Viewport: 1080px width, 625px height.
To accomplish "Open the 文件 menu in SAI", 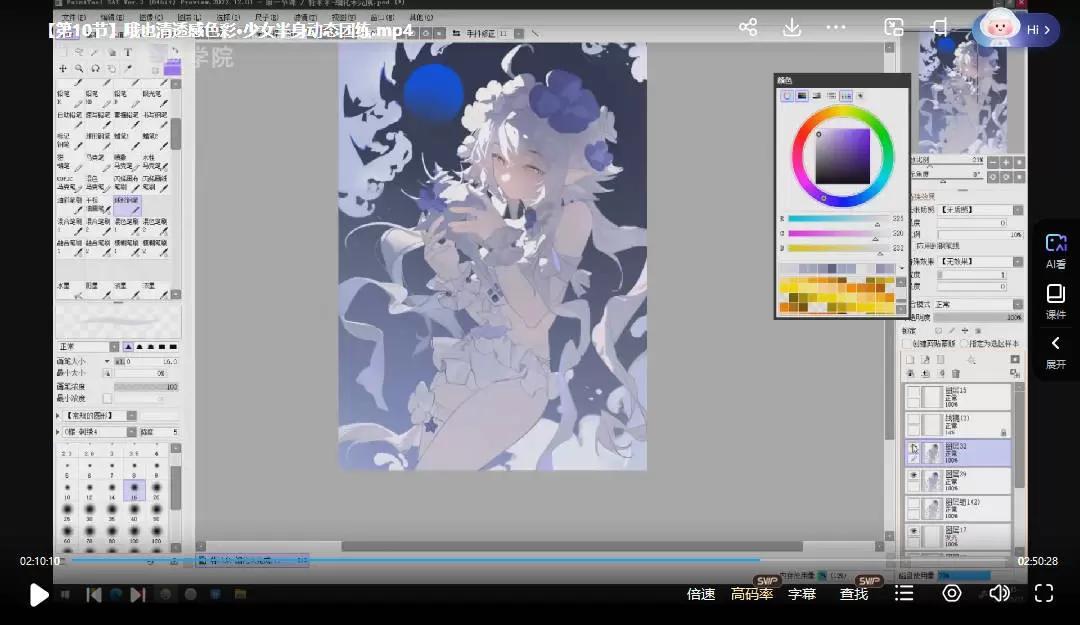I will pyautogui.click(x=74, y=17).
